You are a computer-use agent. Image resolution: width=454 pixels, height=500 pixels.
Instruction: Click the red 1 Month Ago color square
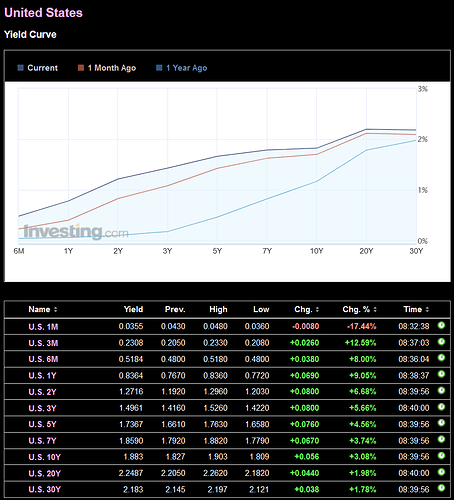point(81,68)
